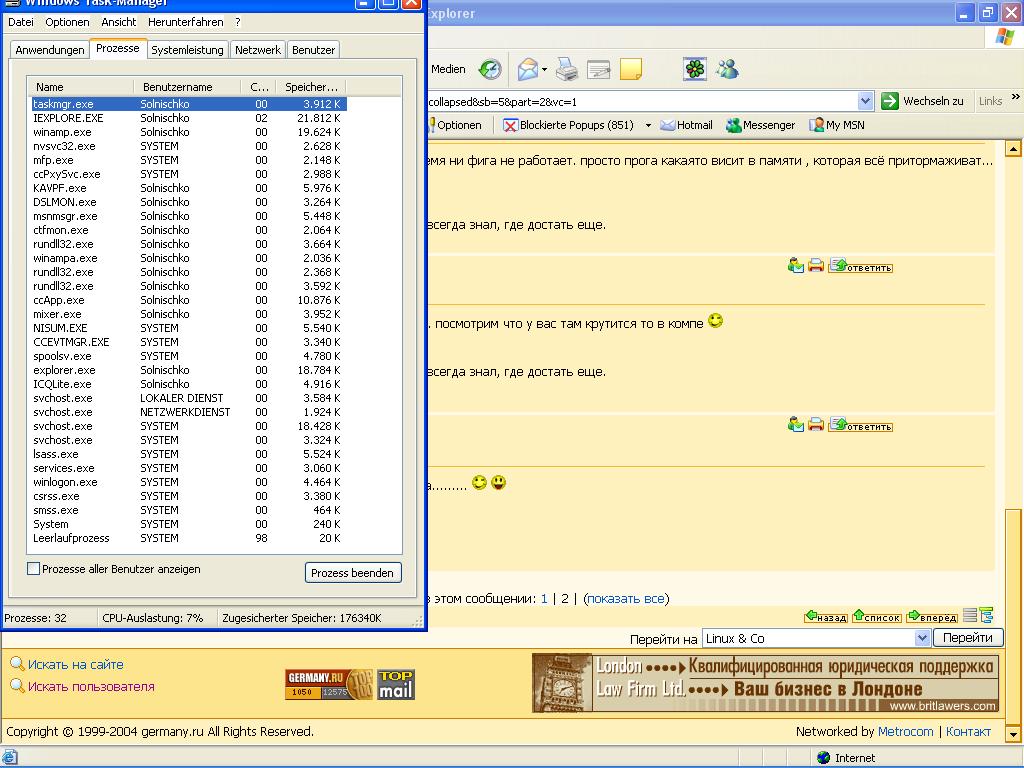1024x768 pixels.
Task: Click the показать все link
Action: (626, 599)
